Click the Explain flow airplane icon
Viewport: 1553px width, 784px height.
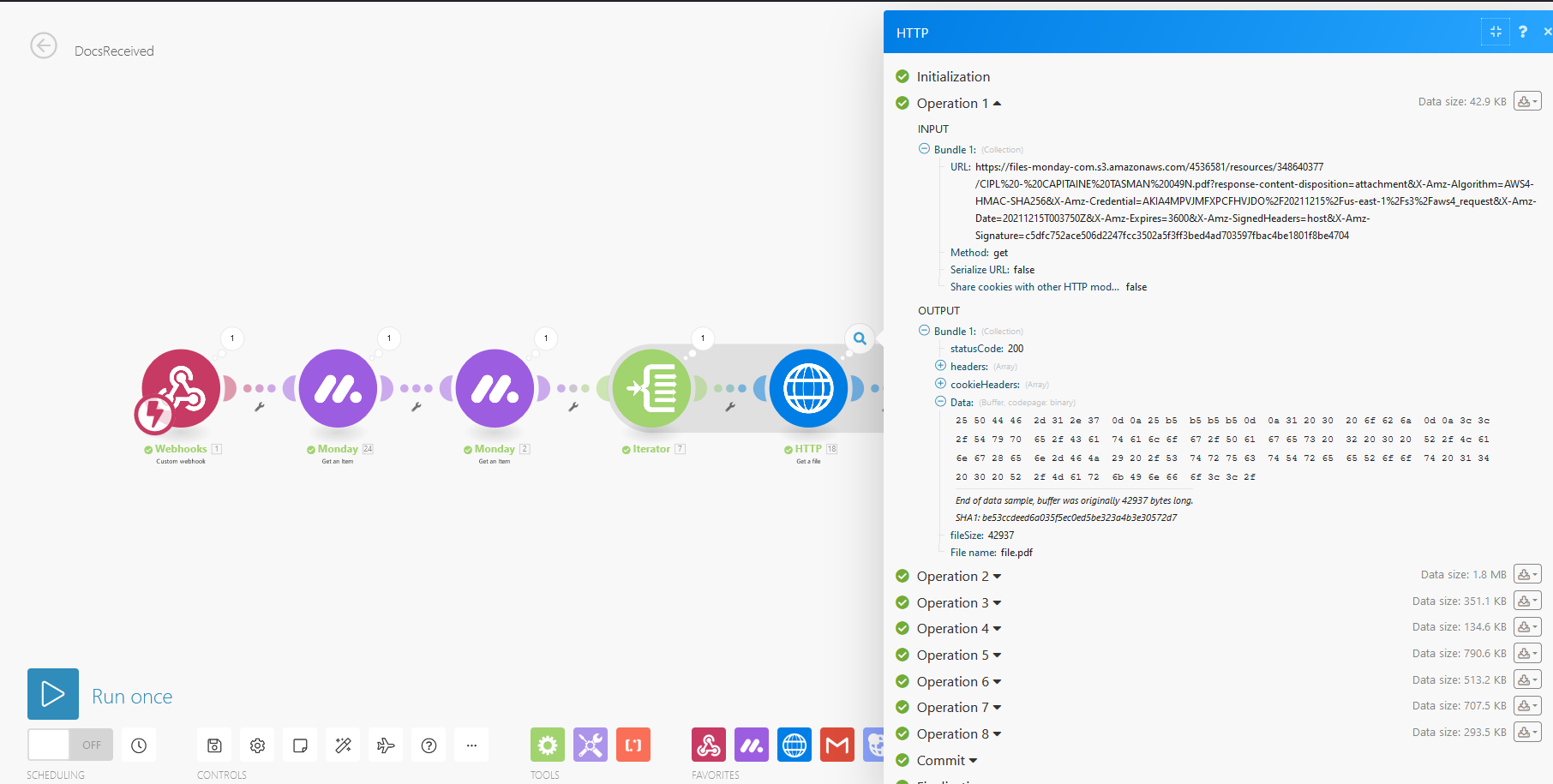[386, 745]
